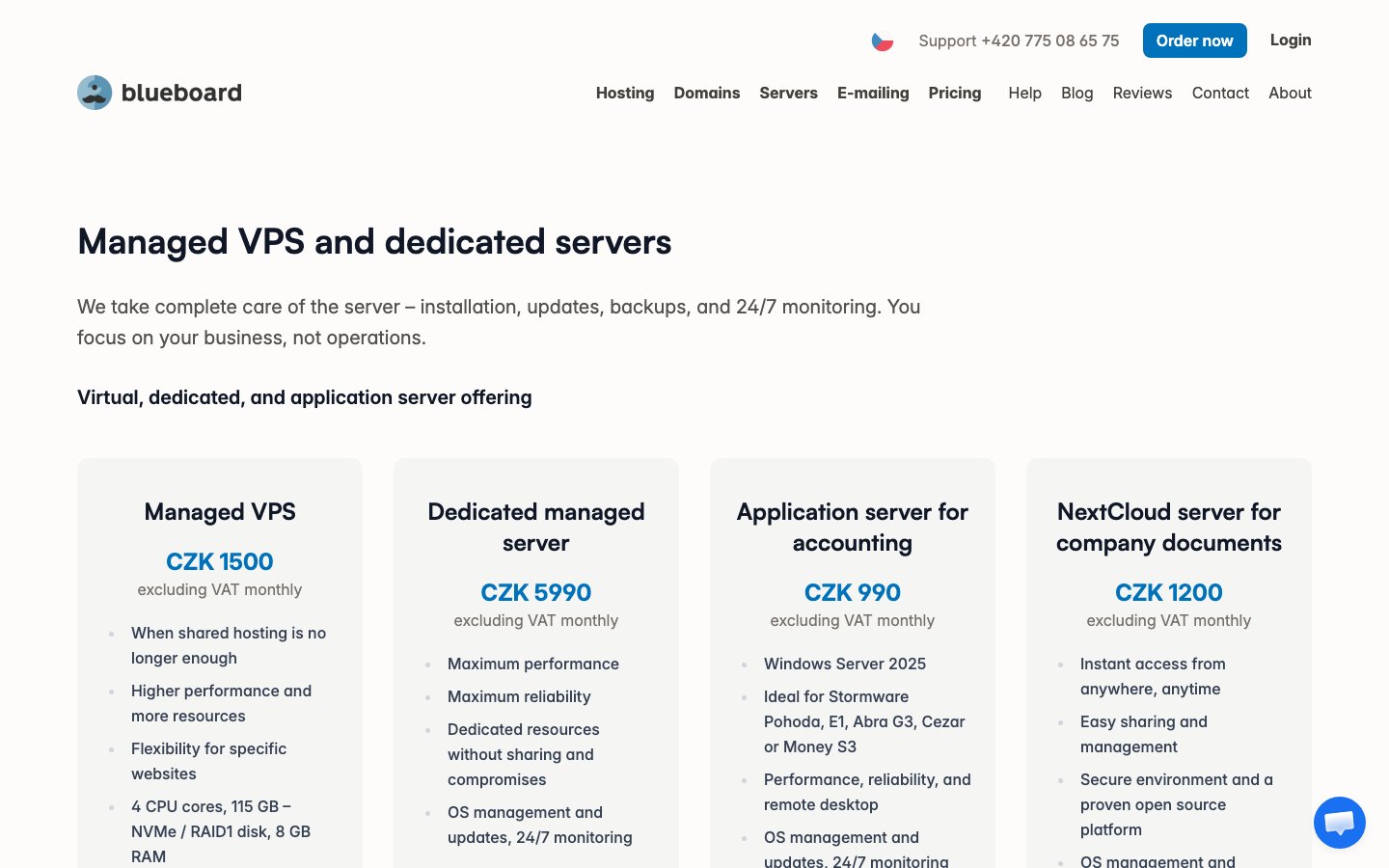Click the Dedicated resources without sharing item
This screenshot has height=868, width=1389.
point(524,754)
